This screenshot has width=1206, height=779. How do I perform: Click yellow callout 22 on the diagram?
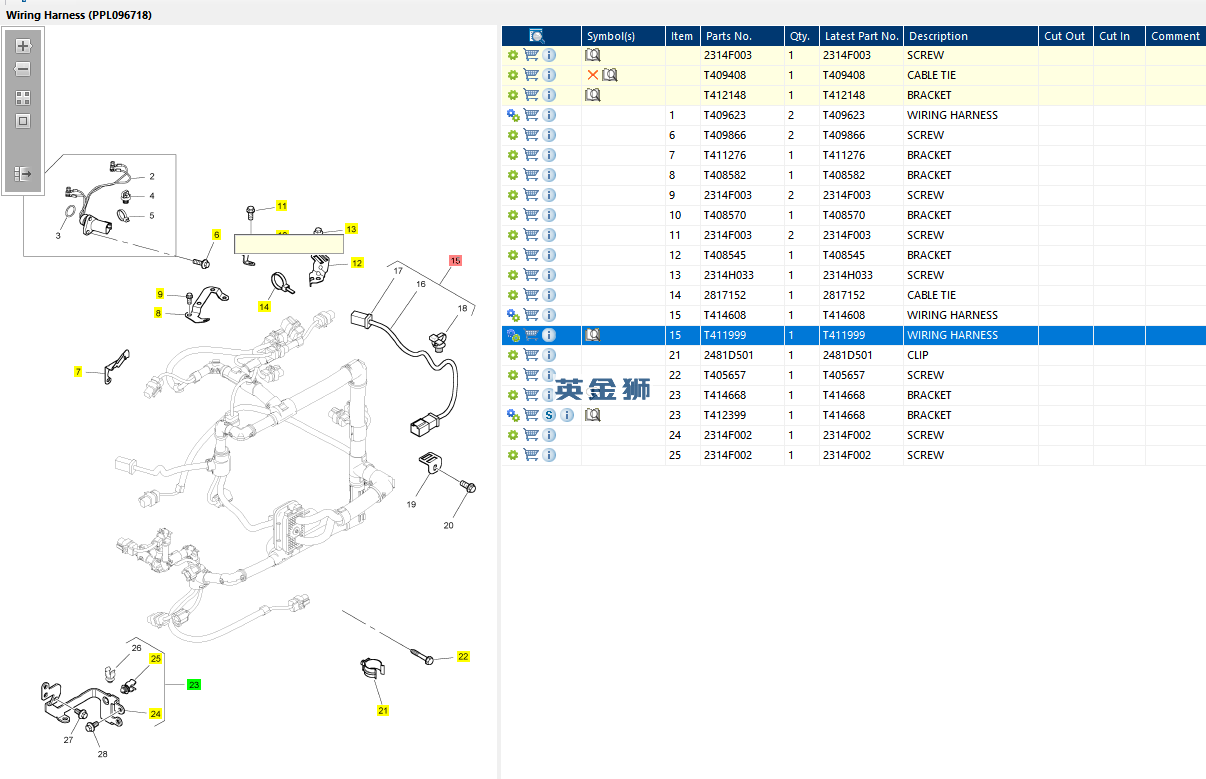point(463,657)
